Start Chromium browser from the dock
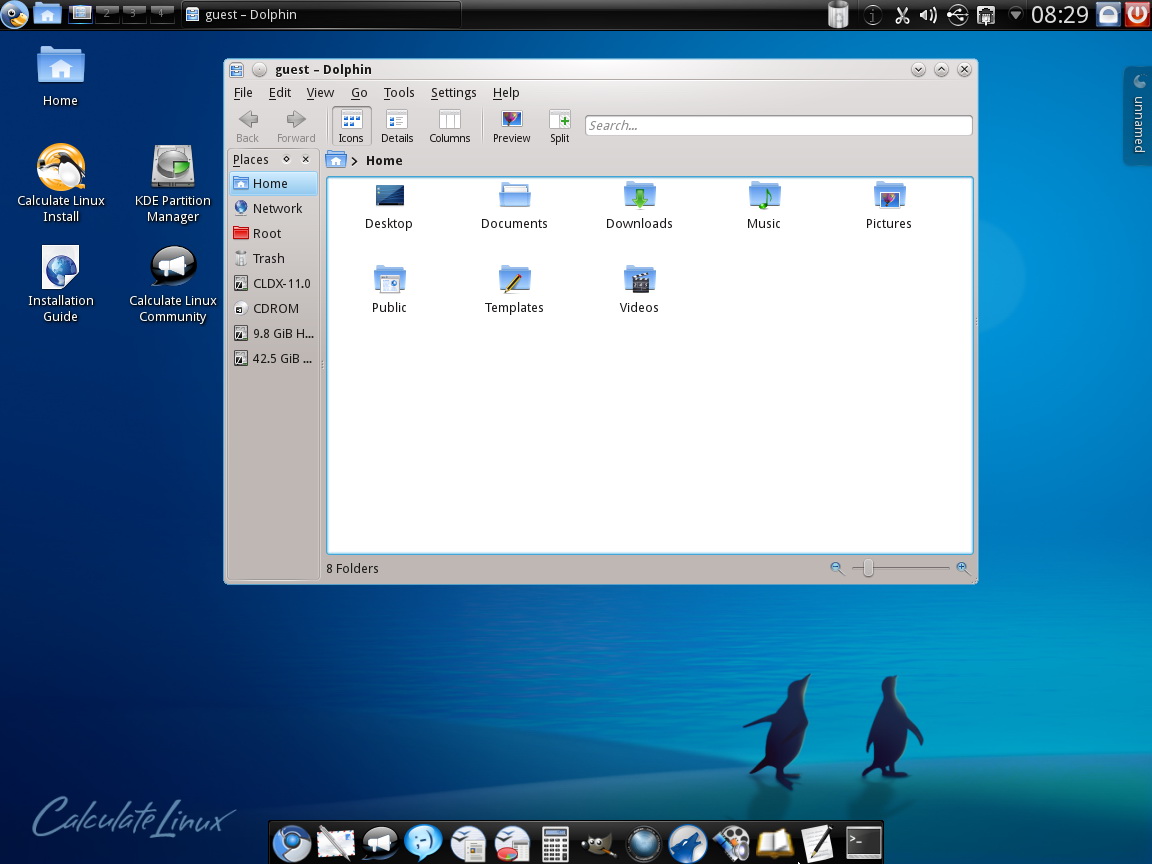The image size is (1152, 864). (x=292, y=843)
